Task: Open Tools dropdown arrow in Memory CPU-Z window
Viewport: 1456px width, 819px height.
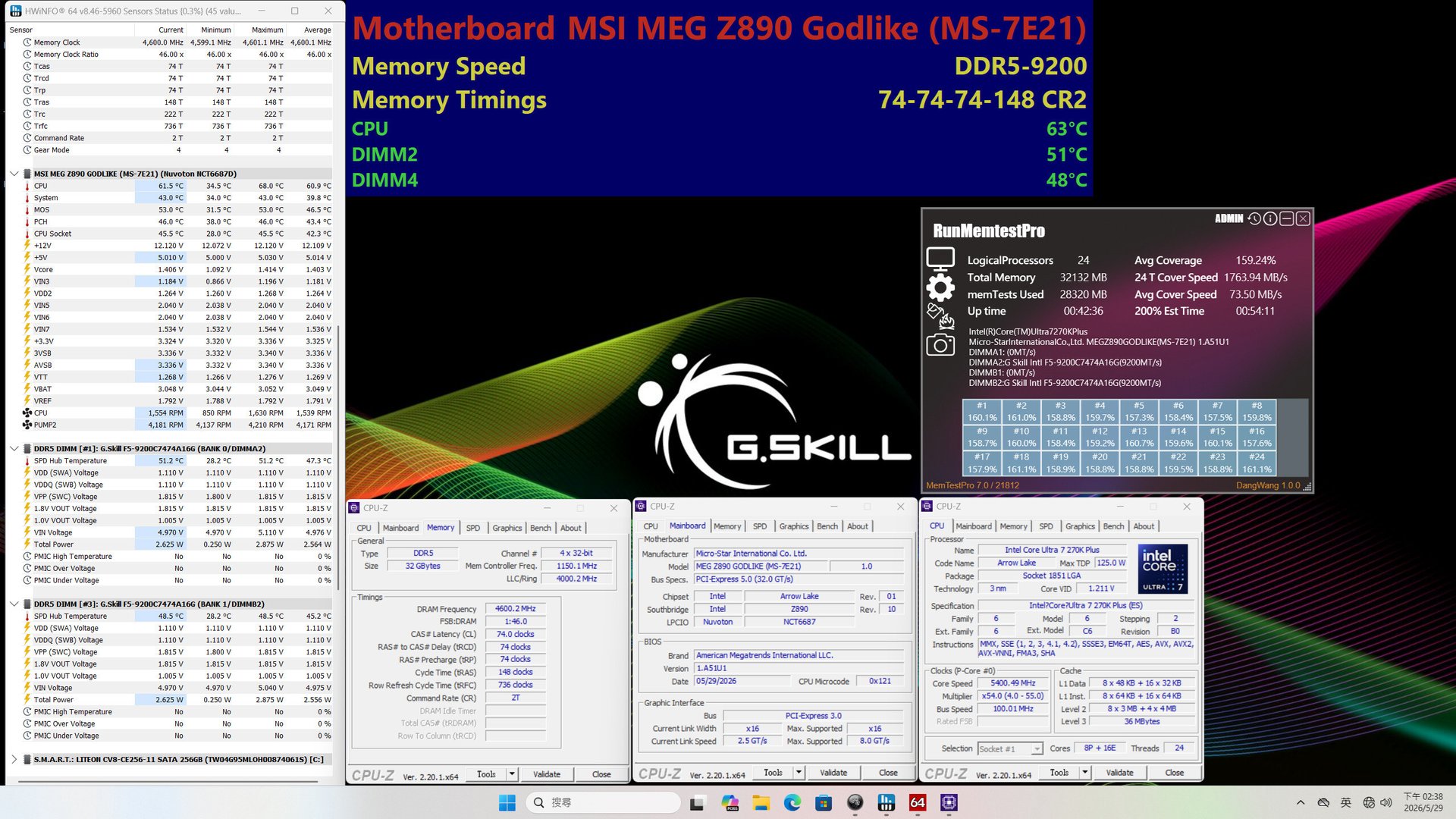Action: 512,774
